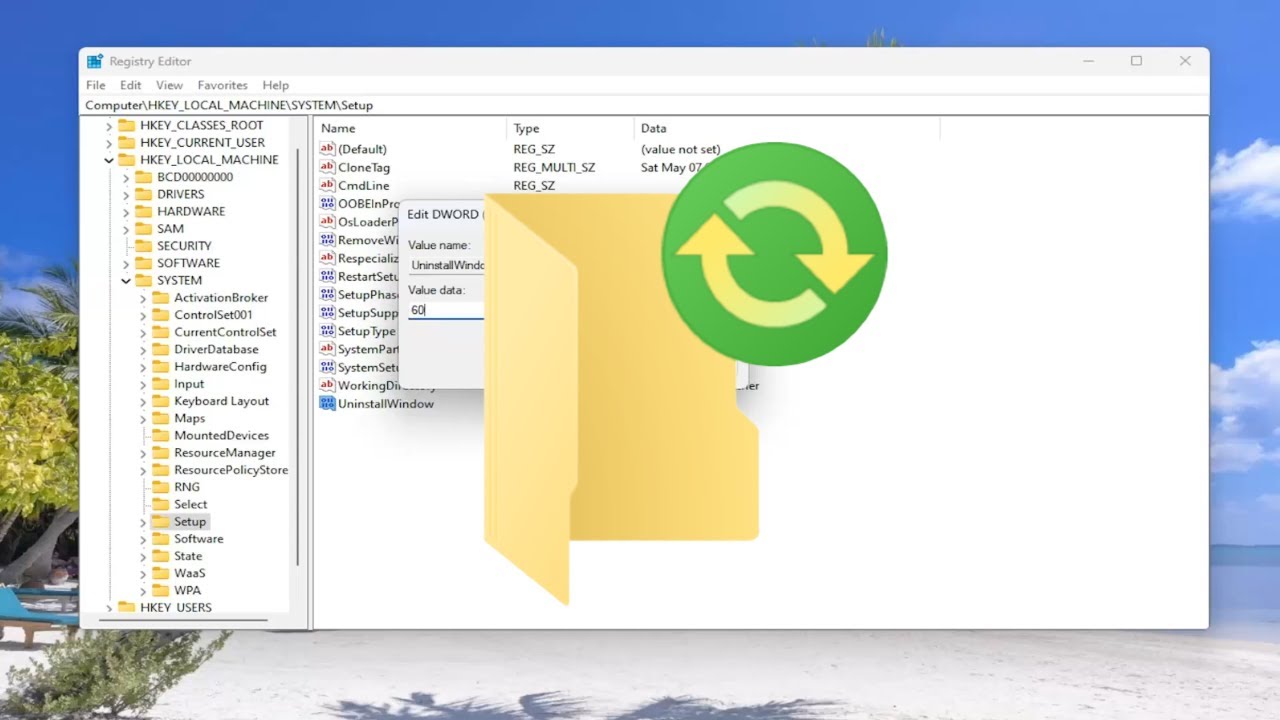Click the OOBEInProgress DWORD value icon
Screen dimensions: 1280x720
point(327,203)
